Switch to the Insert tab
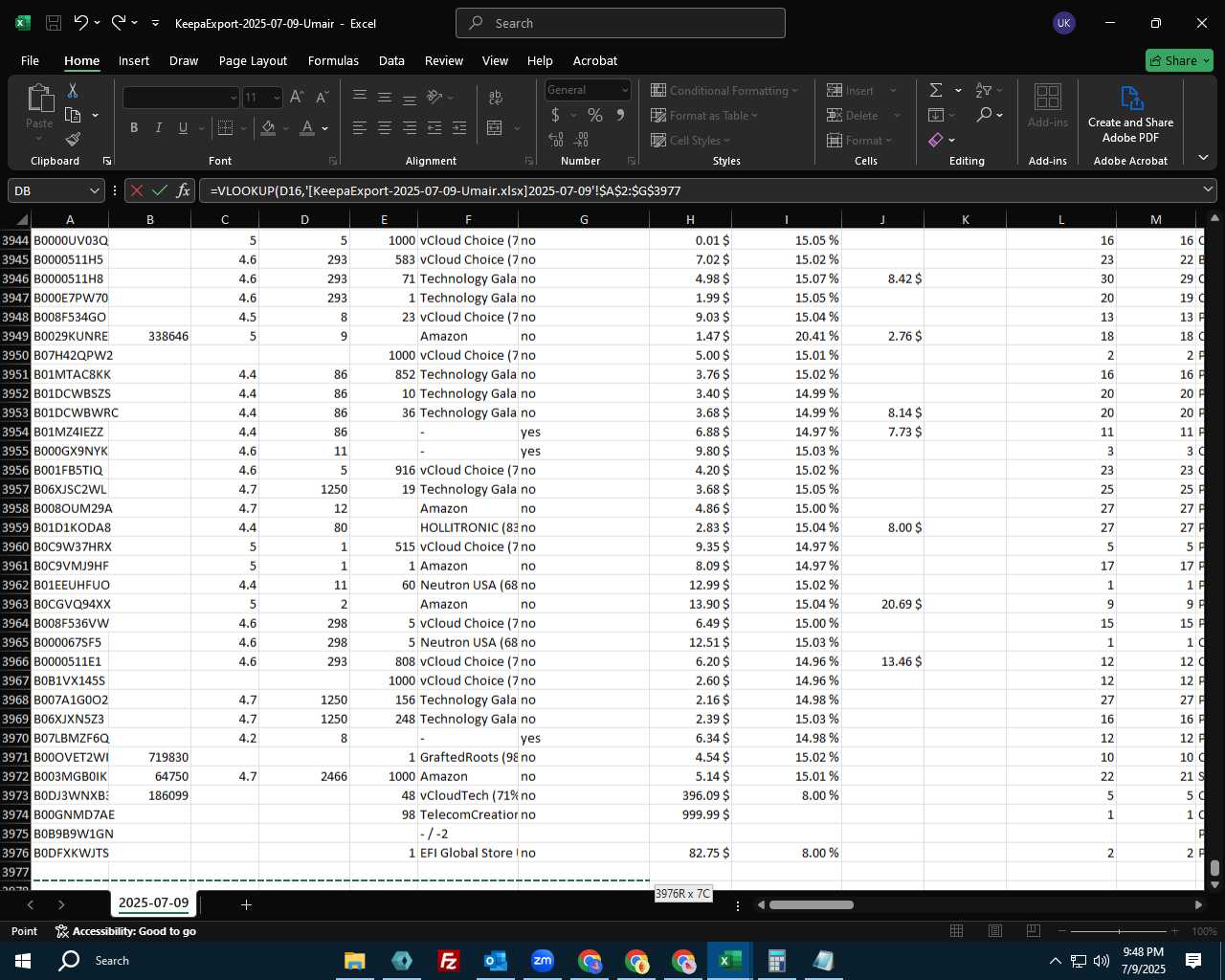 coord(134,60)
